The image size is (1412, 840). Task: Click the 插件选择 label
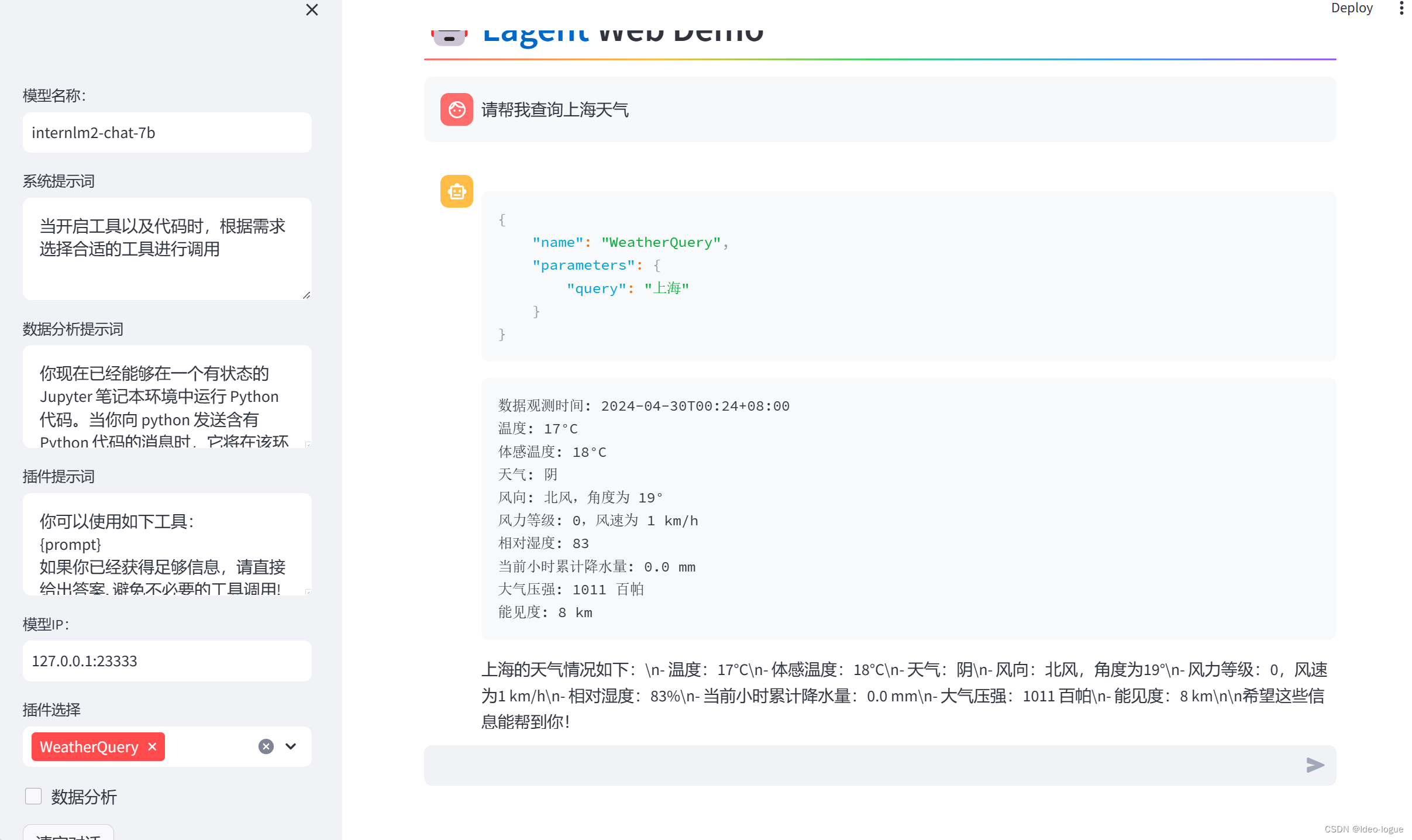click(51, 710)
